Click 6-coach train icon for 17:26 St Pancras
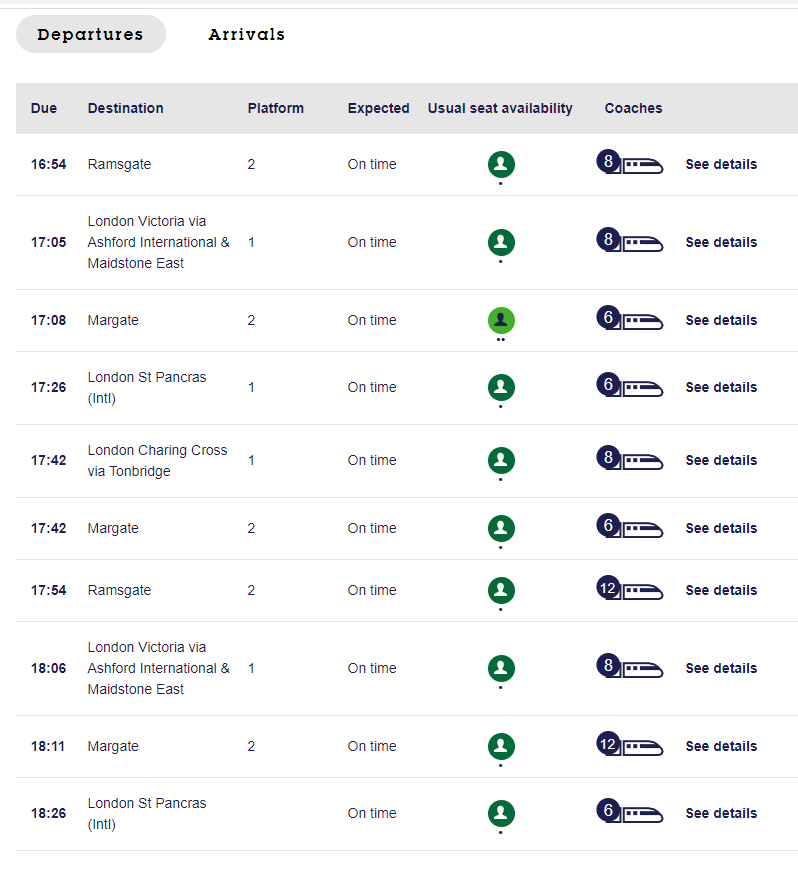 click(x=630, y=387)
